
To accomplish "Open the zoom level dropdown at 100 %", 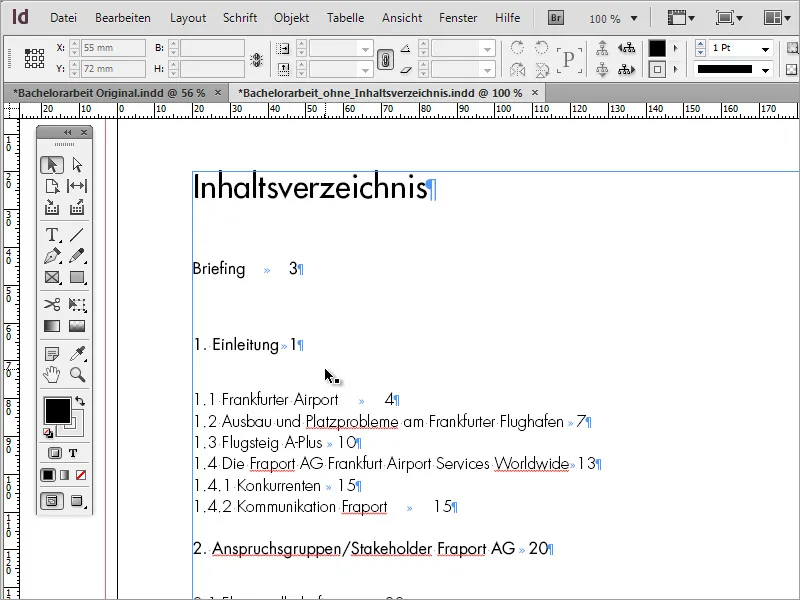I will (634, 19).
